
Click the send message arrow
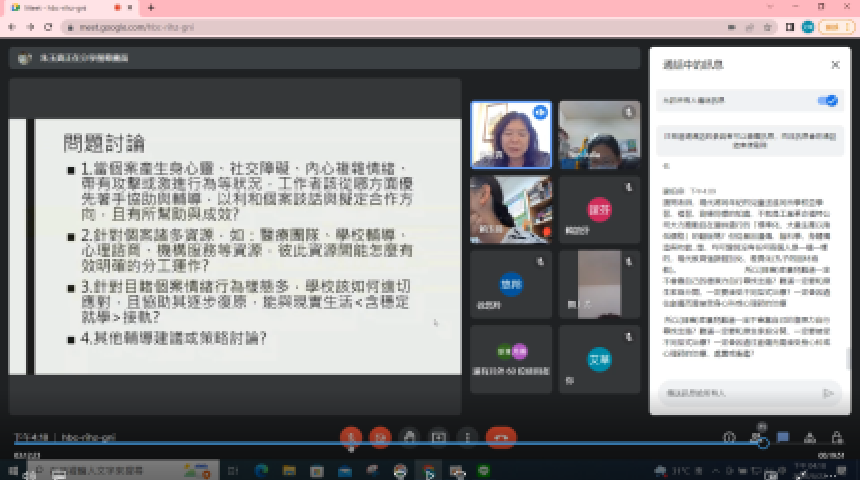pos(827,393)
